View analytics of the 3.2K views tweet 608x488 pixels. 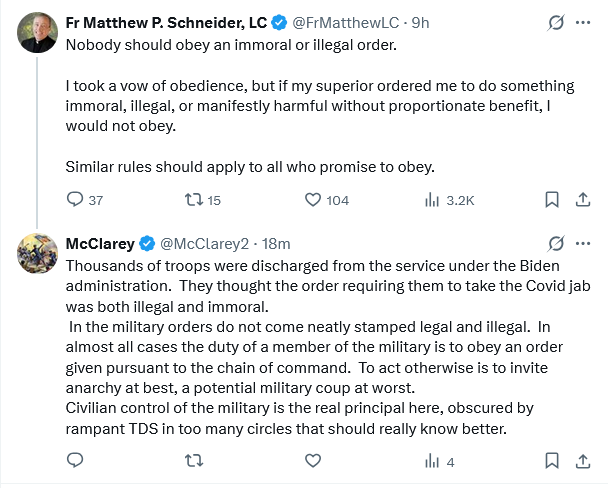point(433,200)
